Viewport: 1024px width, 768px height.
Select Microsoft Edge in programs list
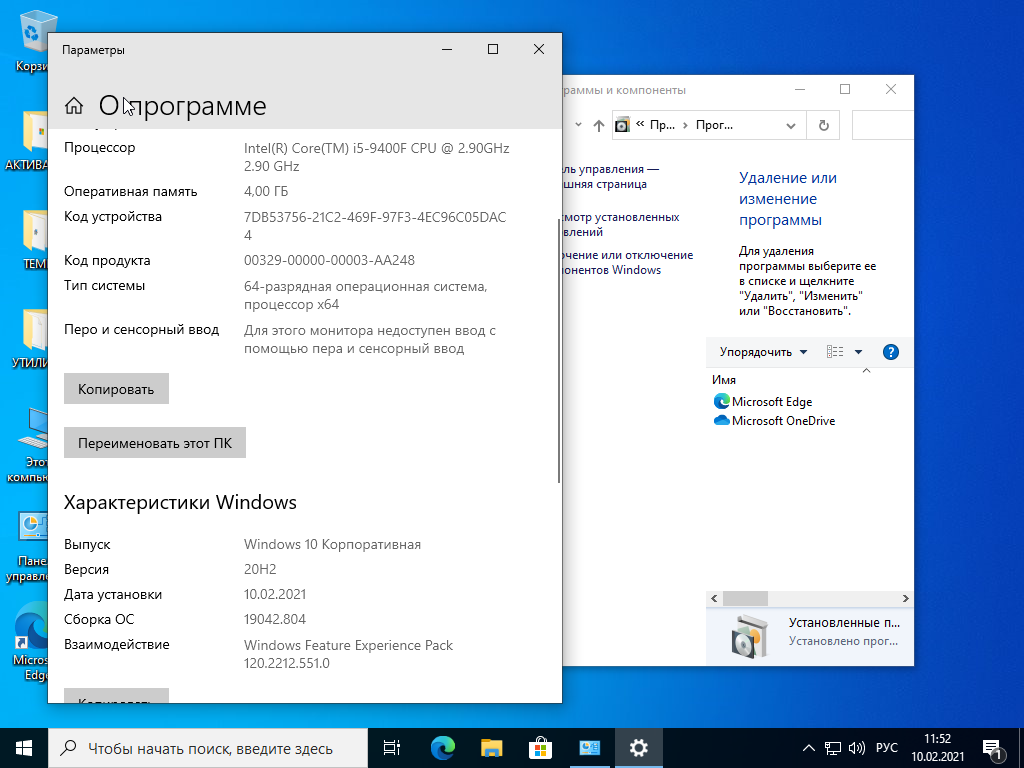(771, 402)
